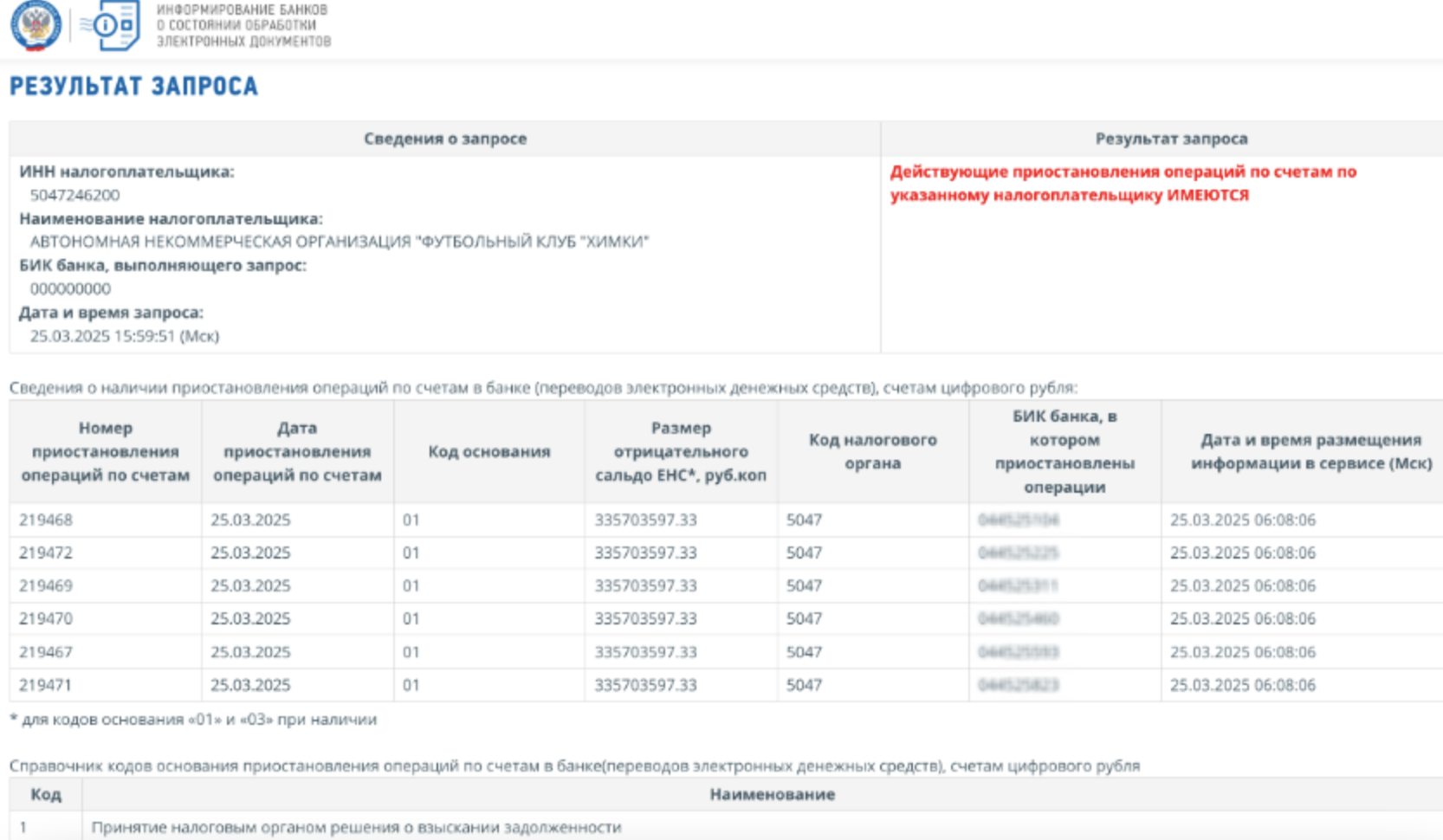The image size is (1443, 840).
Task: Select the taxpayer INN value 5047246200
Action: tap(75, 195)
